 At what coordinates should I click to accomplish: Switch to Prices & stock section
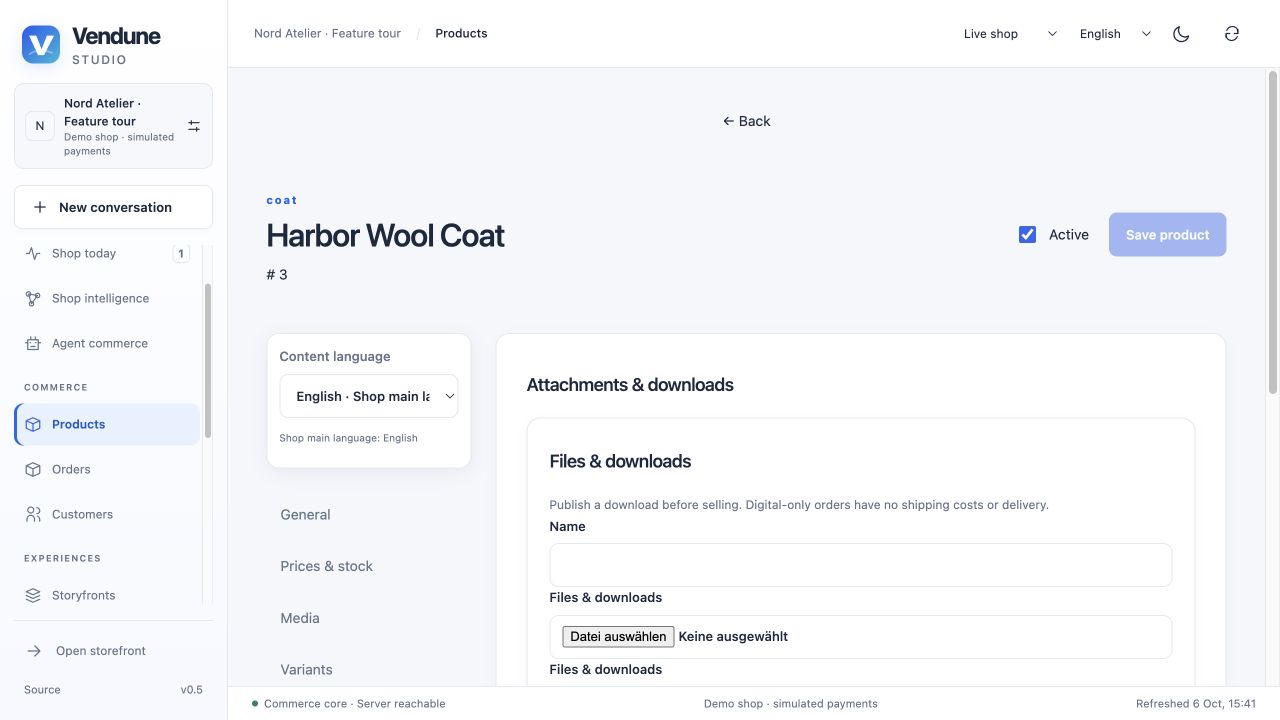(369, 566)
